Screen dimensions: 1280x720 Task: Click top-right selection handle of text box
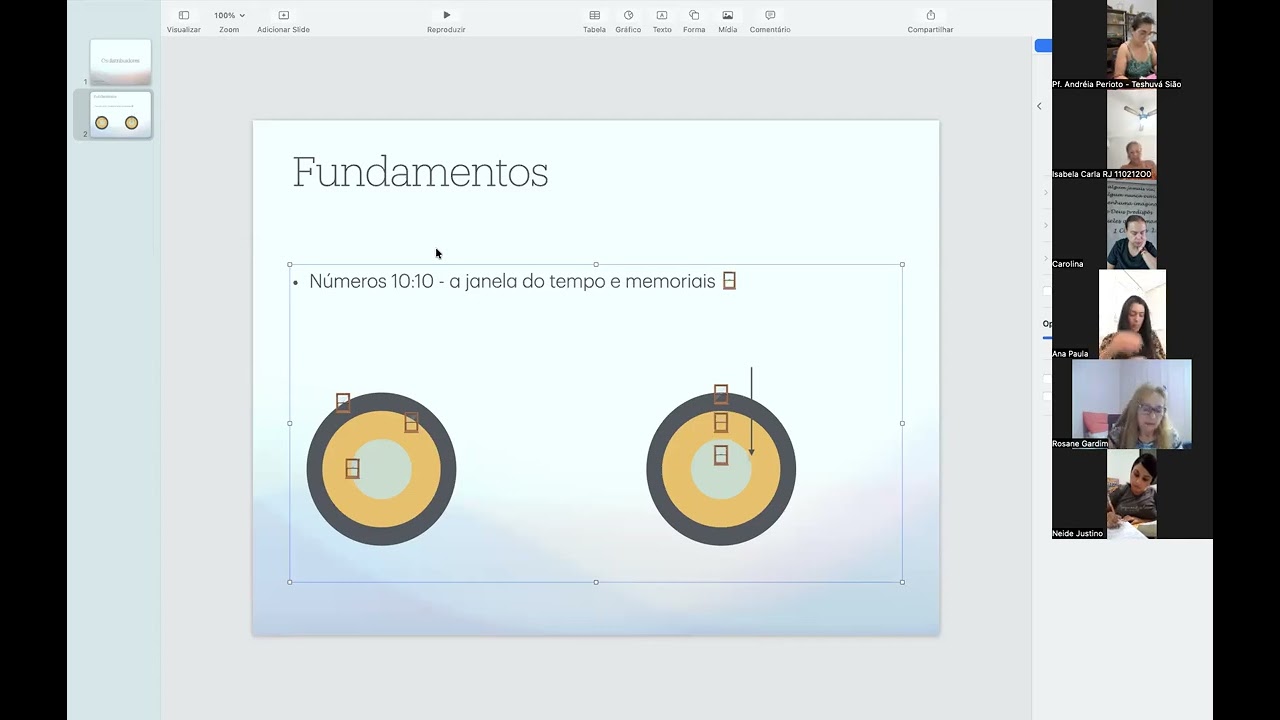(x=902, y=265)
